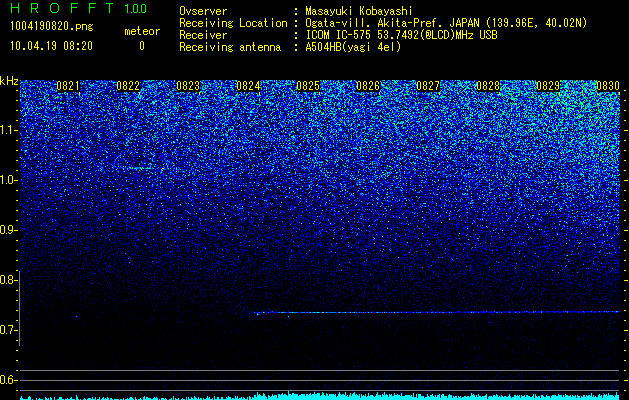The width and height of the screenshot is (629, 400).
Task: Click the 0826 time marker
Action: coord(368,86)
